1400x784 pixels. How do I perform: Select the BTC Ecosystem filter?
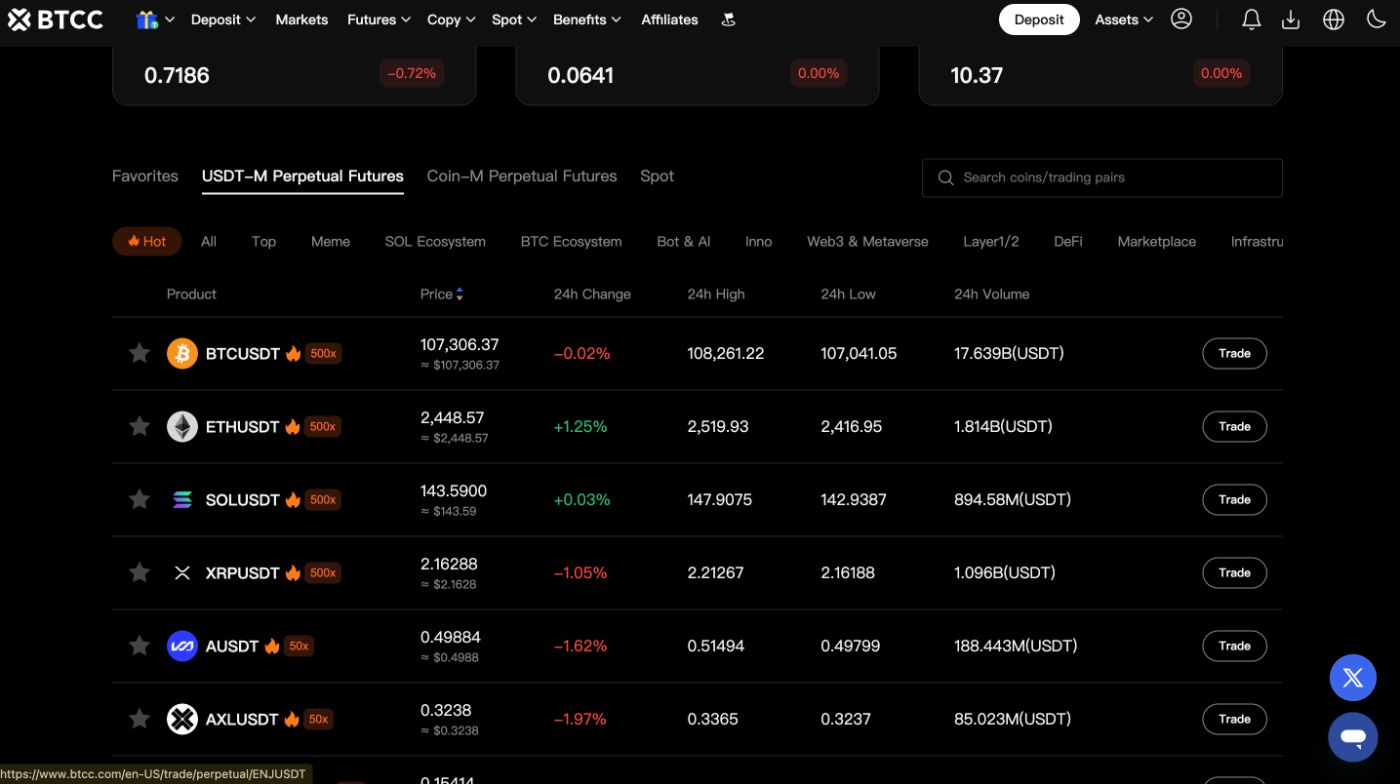click(x=571, y=241)
